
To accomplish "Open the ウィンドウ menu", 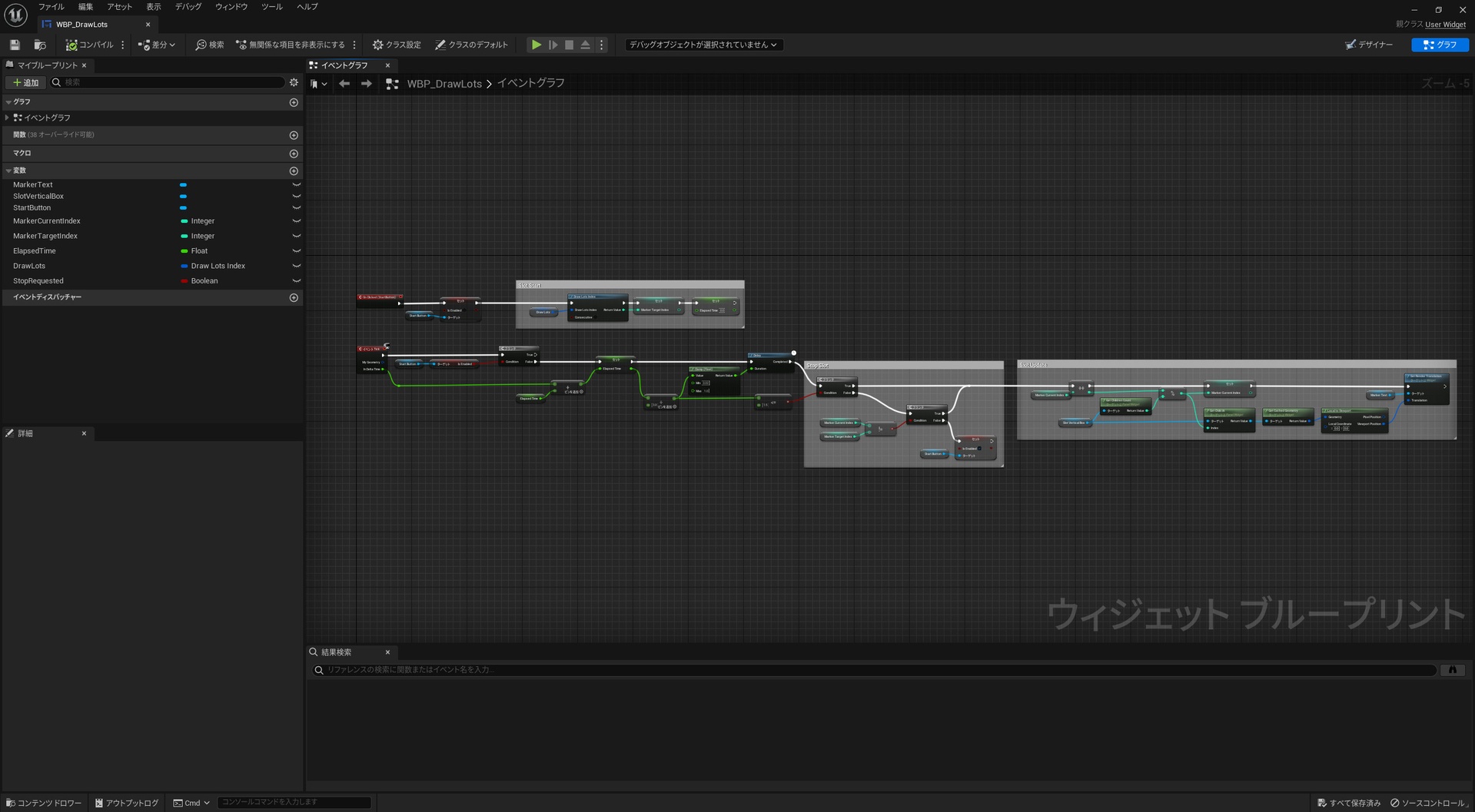I will click(x=231, y=7).
